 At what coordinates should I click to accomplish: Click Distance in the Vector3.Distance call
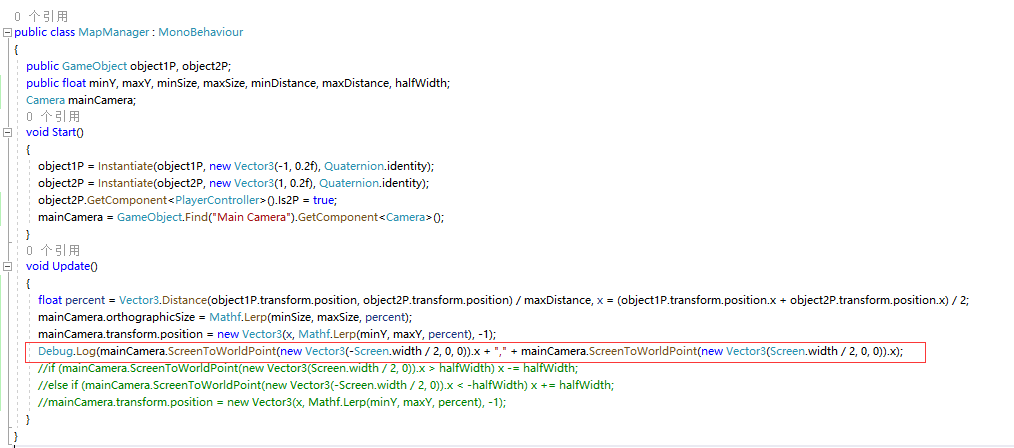click(x=184, y=300)
